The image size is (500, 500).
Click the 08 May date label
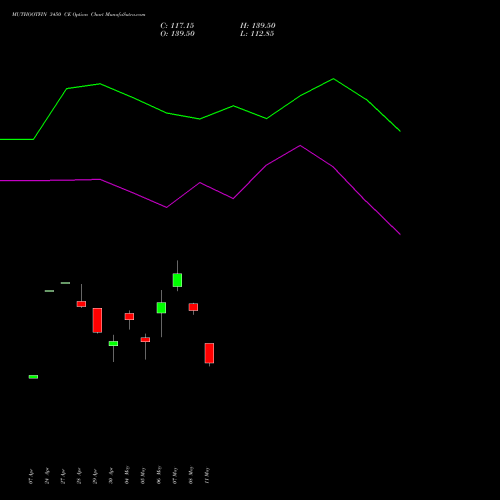(191, 475)
